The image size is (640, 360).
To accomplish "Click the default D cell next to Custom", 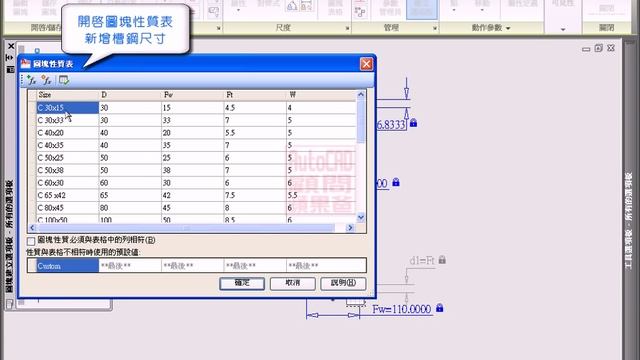I will (x=130, y=266).
